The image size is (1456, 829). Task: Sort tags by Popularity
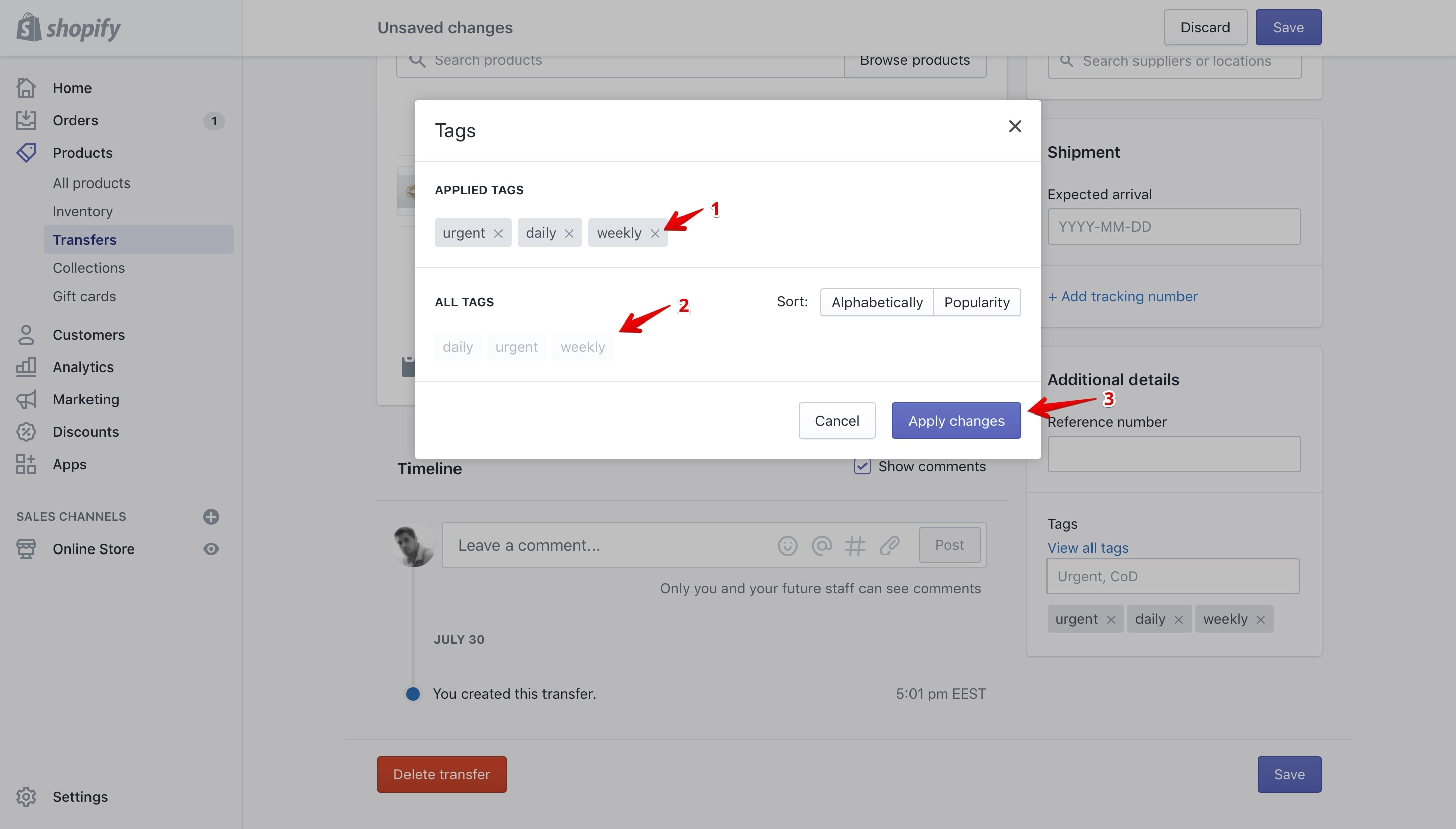[977, 302]
